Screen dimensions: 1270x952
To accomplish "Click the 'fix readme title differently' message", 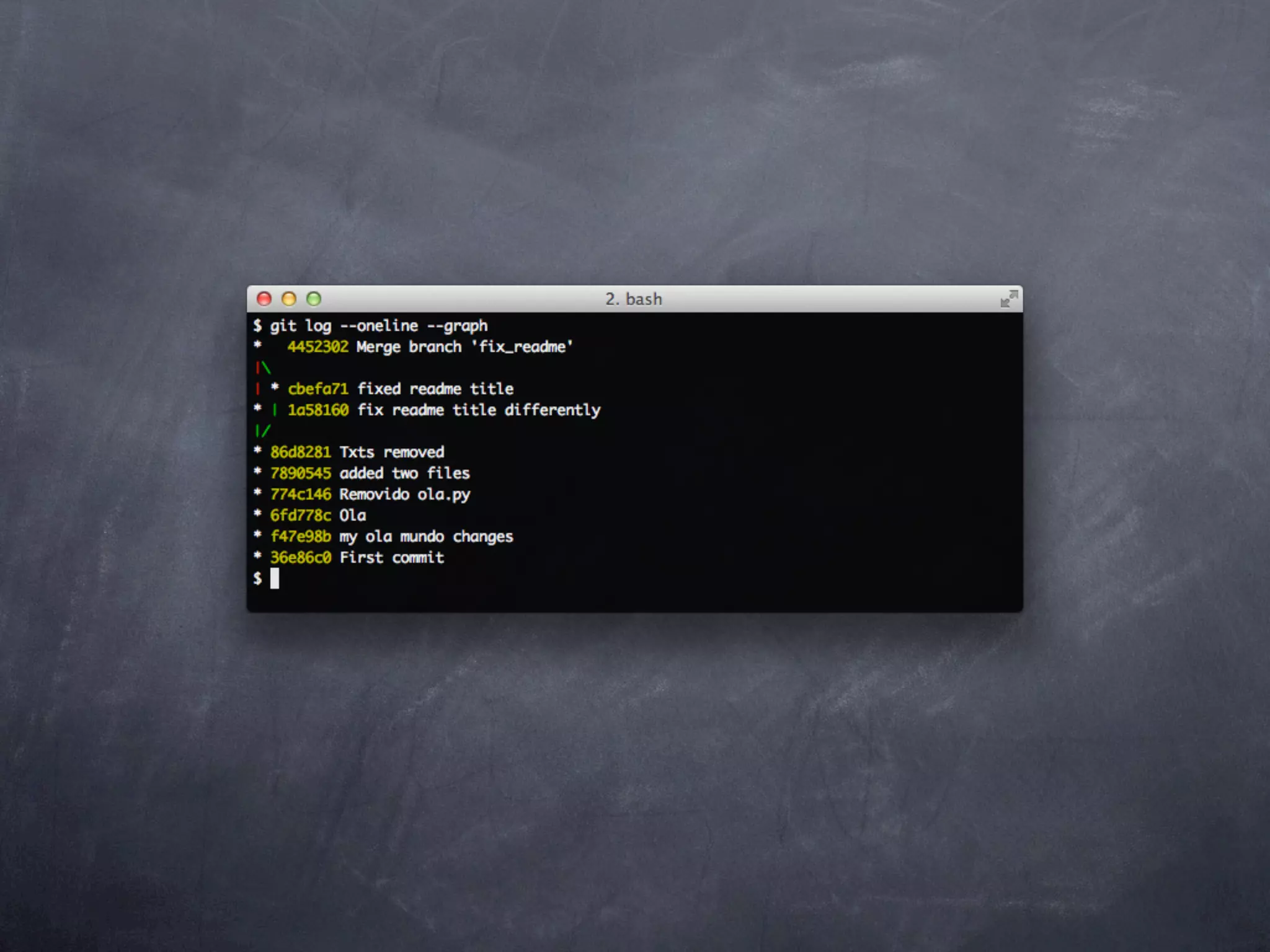I will tap(478, 410).
